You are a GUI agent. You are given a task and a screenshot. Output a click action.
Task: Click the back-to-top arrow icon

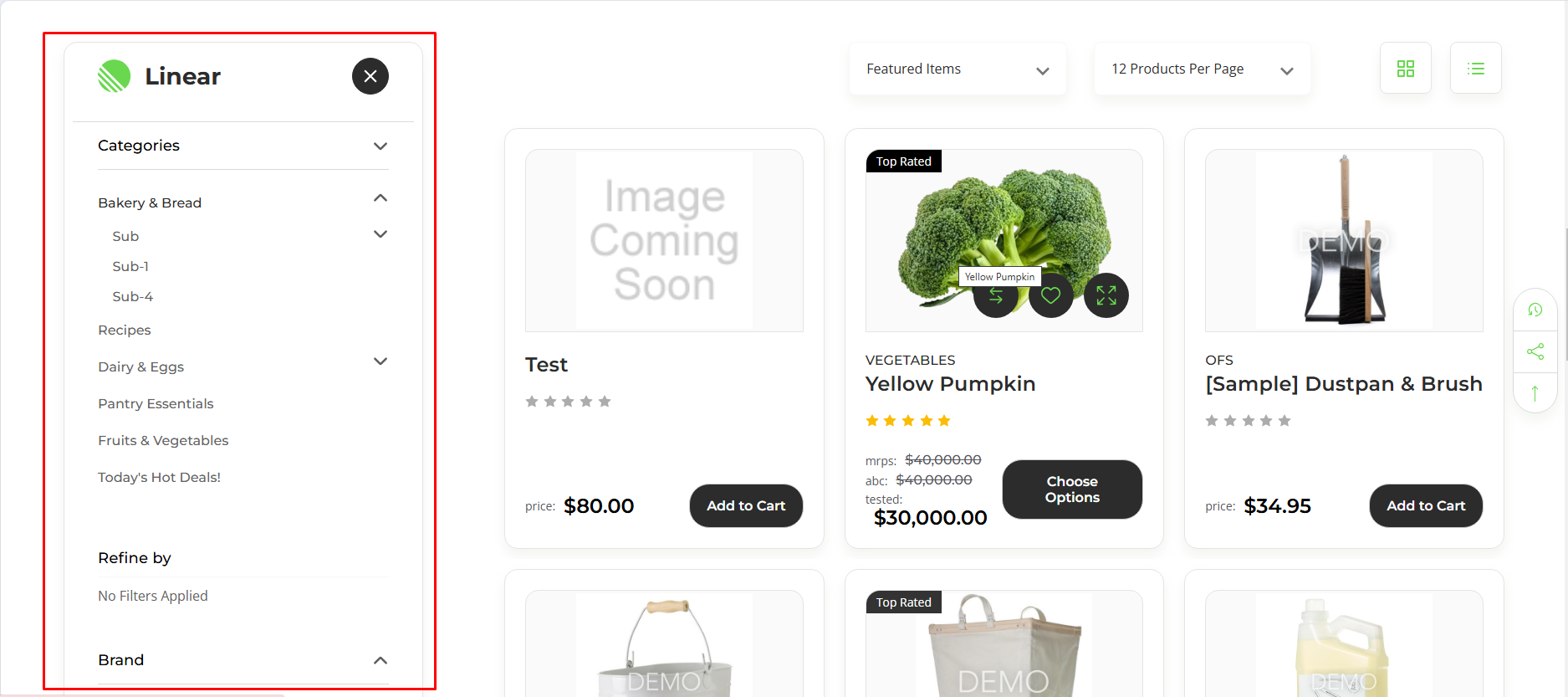[1535, 393]
